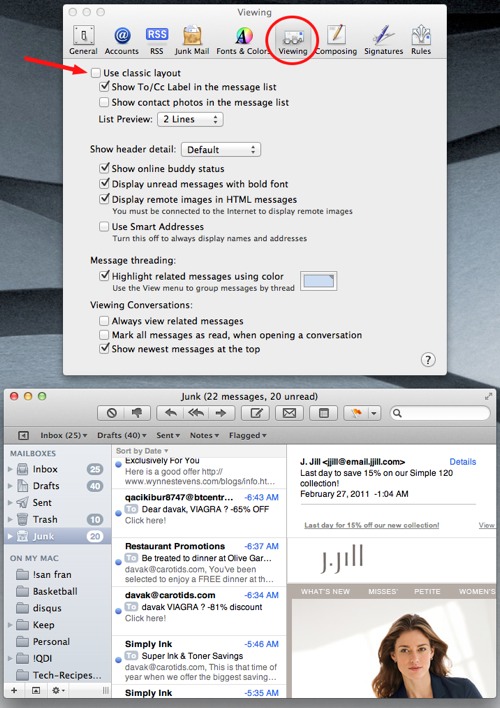Click the Details link in message header
Screen dimensions: 500x708
(x=463, y=461)
